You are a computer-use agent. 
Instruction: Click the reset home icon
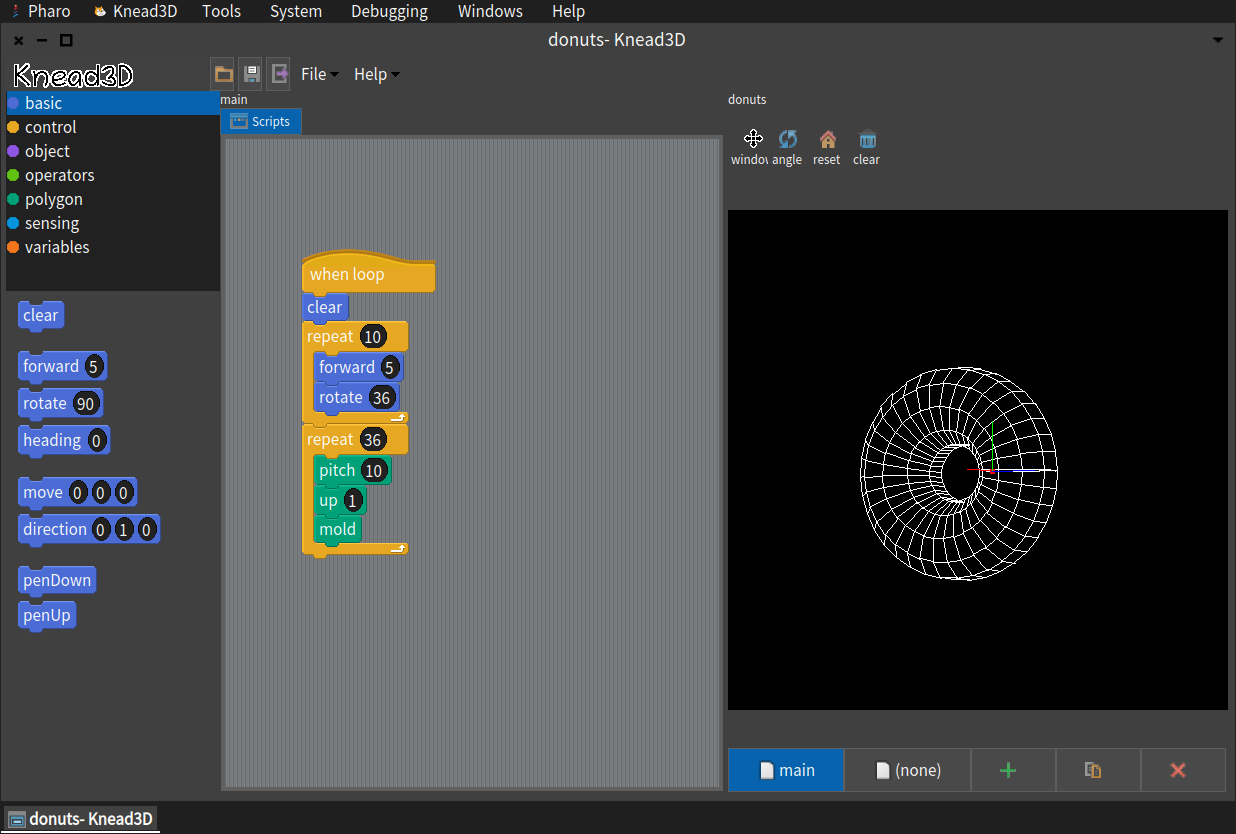(x=827, y=139)
